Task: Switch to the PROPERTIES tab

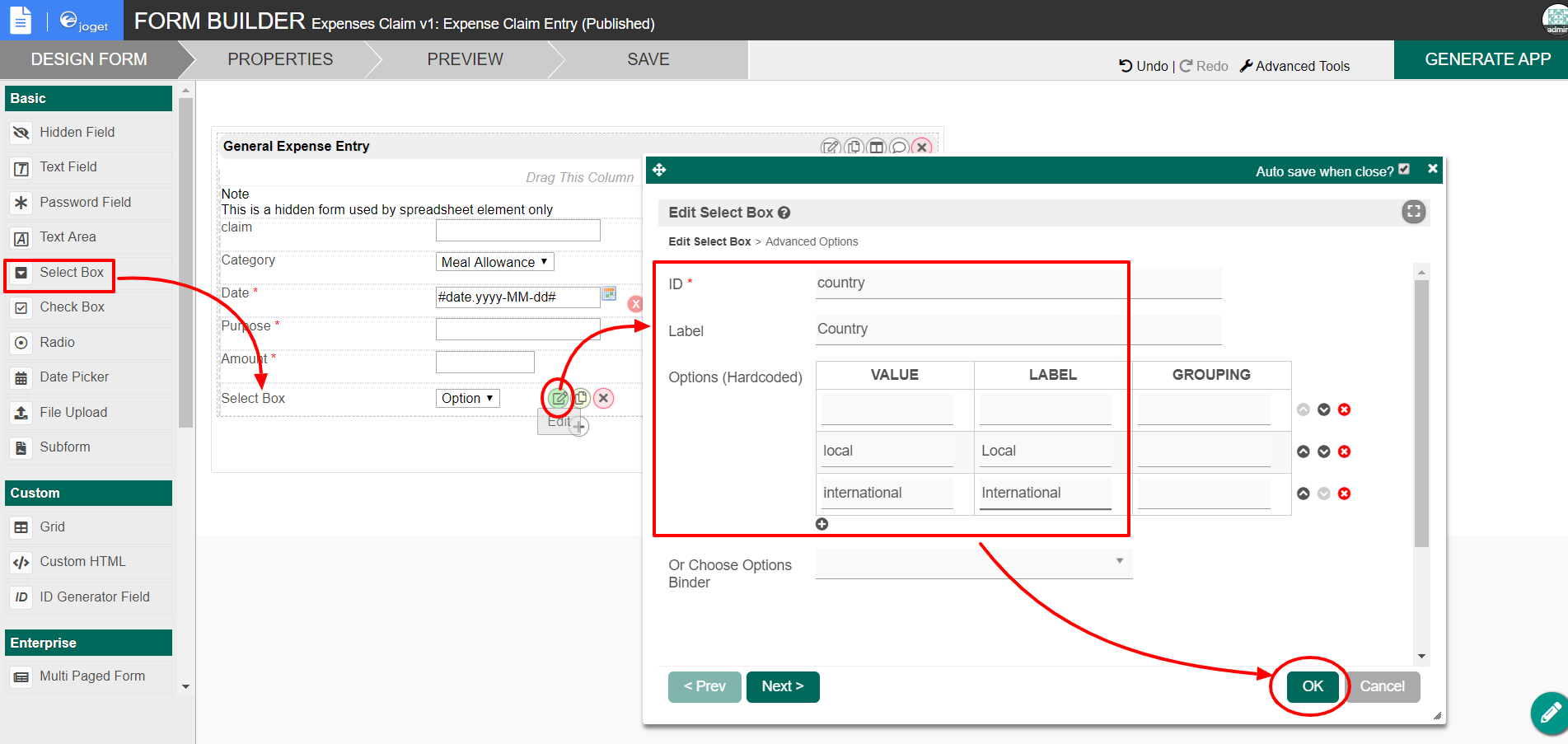Action: [x=280, y=59]
